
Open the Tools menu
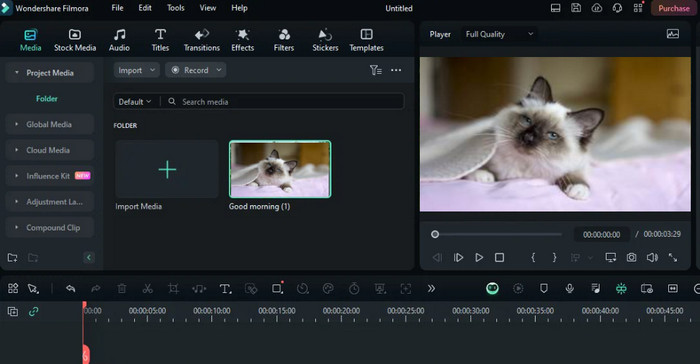pos(175,8)
